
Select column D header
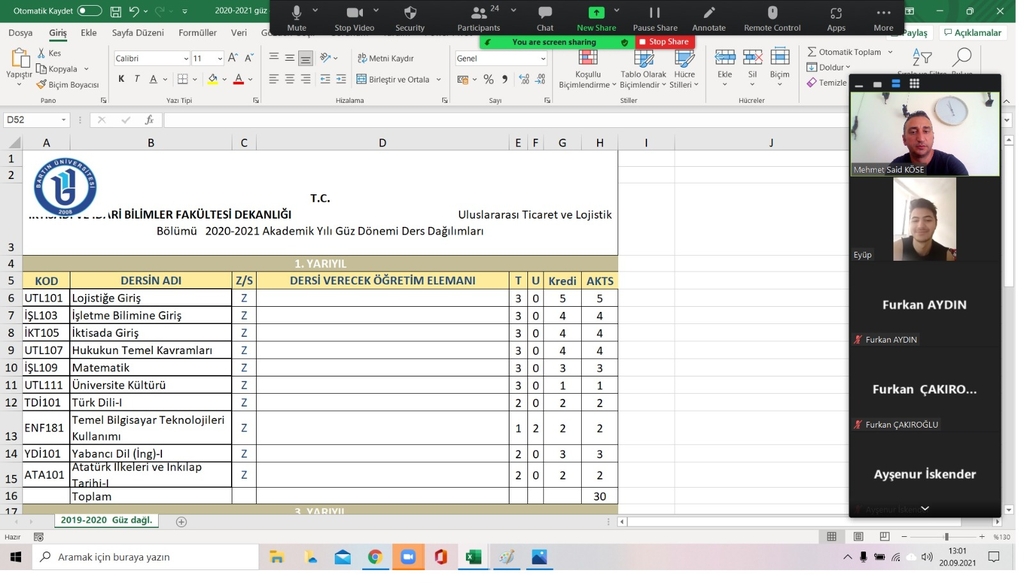tap(382, 142)
